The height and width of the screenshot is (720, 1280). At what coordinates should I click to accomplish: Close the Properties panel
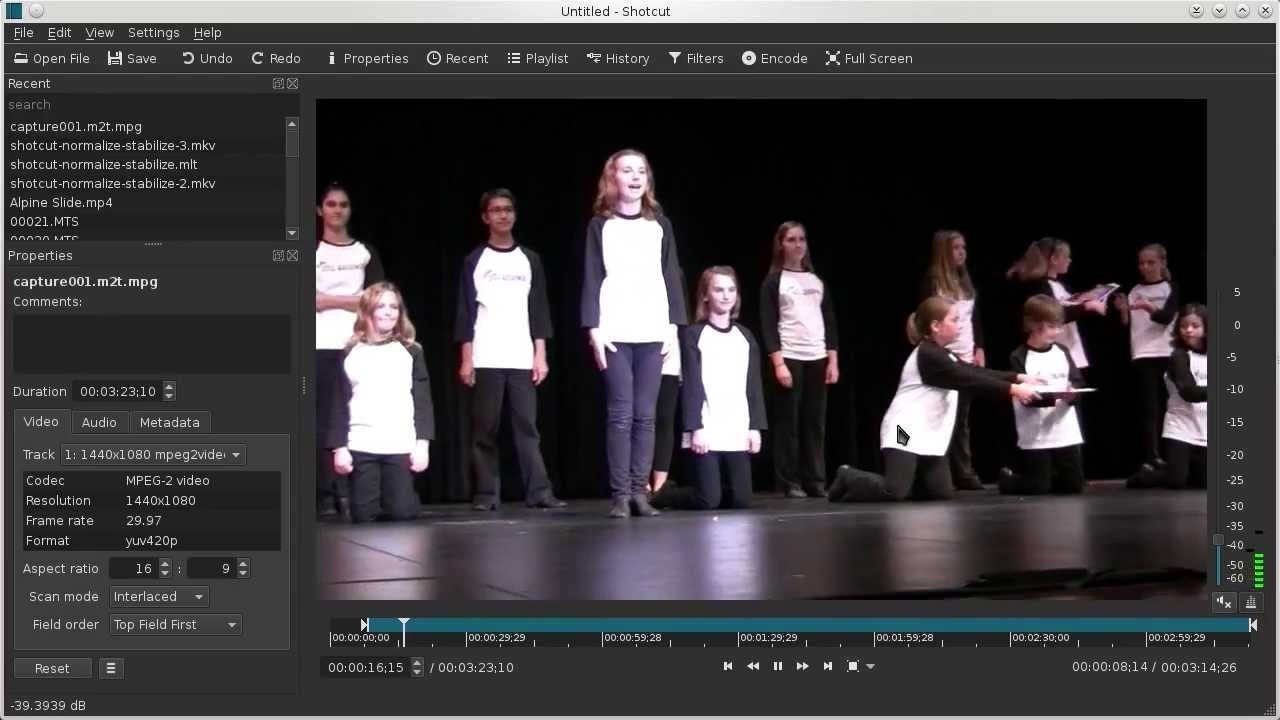tap(293, 256)
